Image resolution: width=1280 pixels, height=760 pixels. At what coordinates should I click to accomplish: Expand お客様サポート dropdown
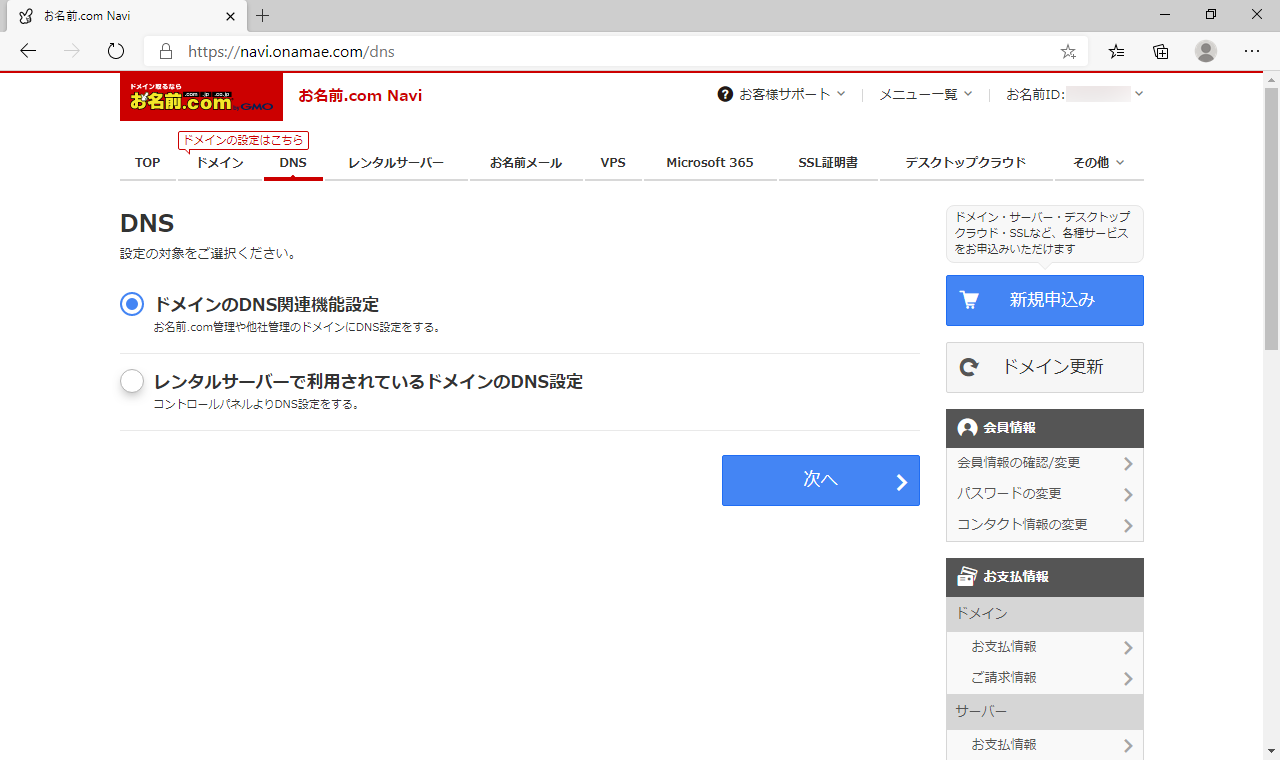(792, 94)
